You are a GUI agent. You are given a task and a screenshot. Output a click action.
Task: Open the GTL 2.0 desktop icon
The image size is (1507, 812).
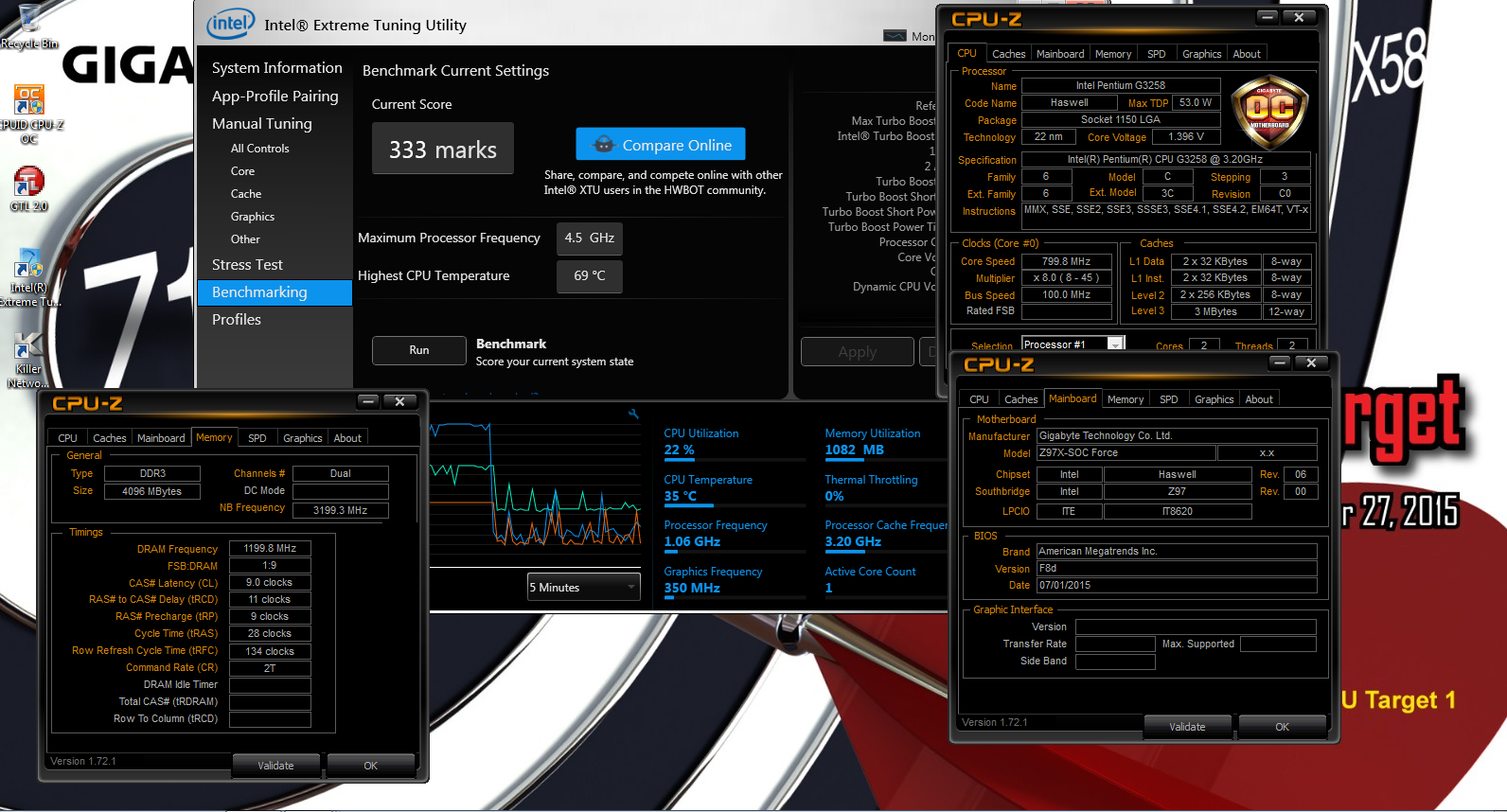tap(28, 188)
